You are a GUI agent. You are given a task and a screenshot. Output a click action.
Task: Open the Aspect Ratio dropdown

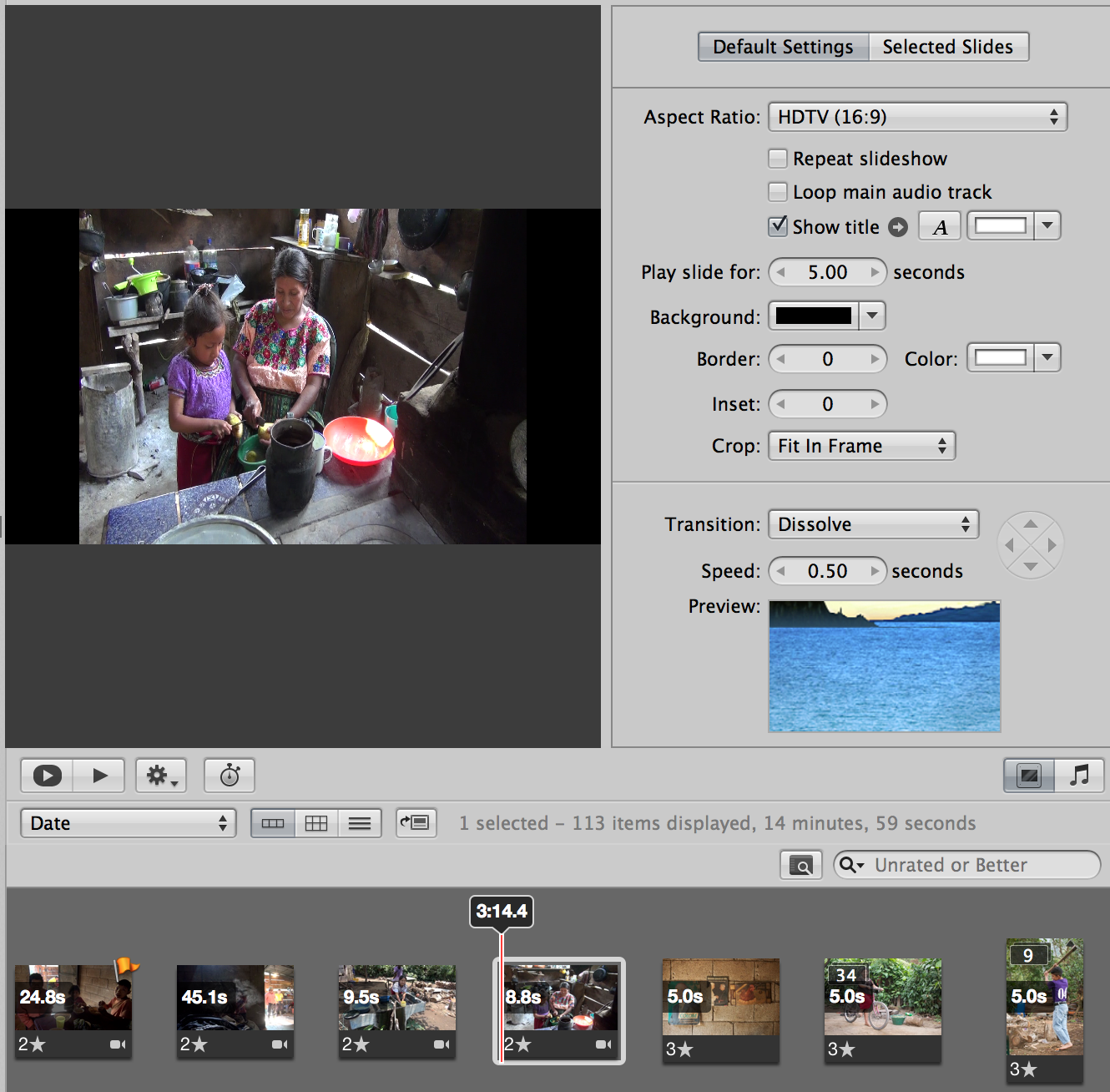(x=917, y=117)
